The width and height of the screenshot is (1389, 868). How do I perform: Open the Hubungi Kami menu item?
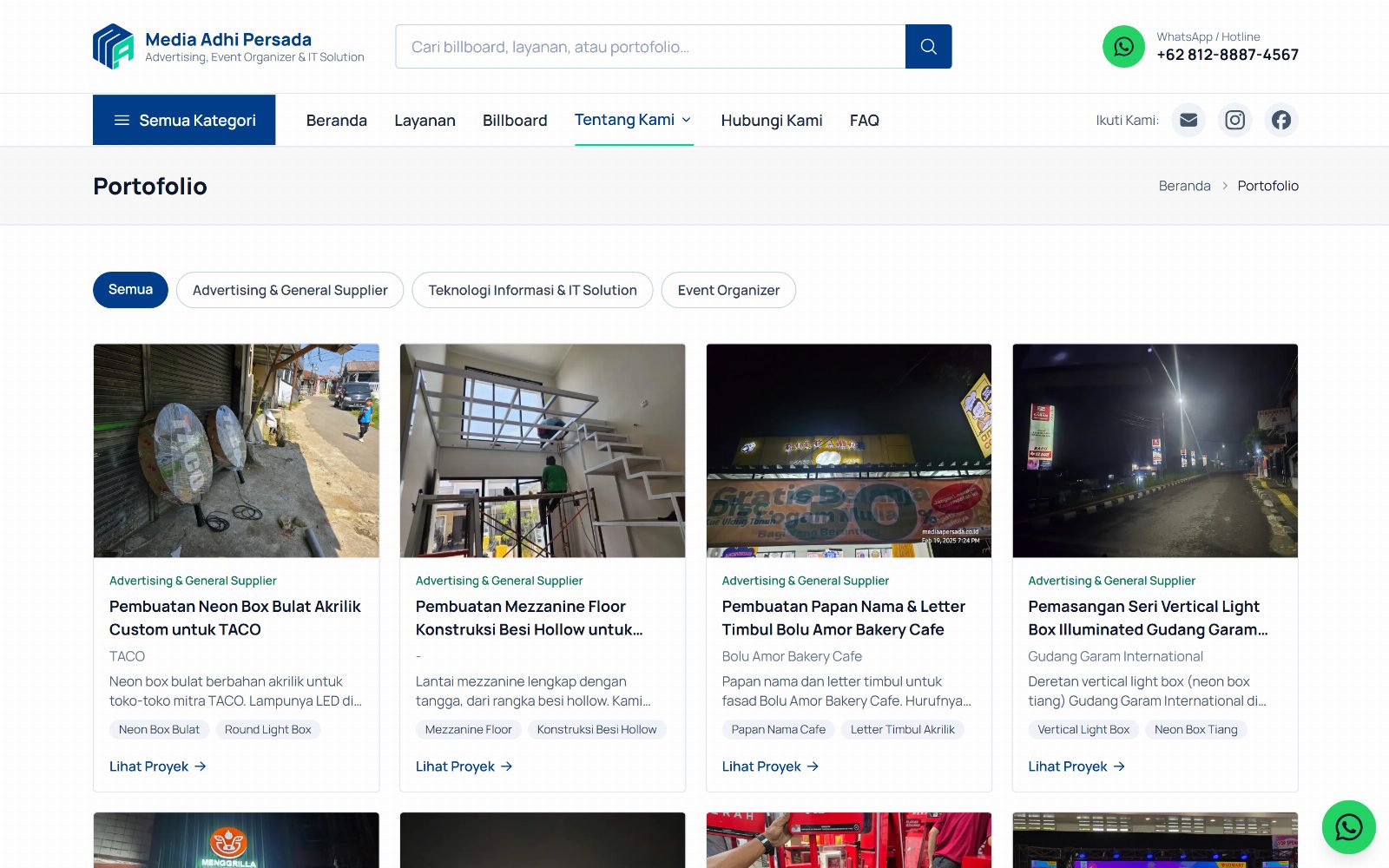[x=772, y=121]
